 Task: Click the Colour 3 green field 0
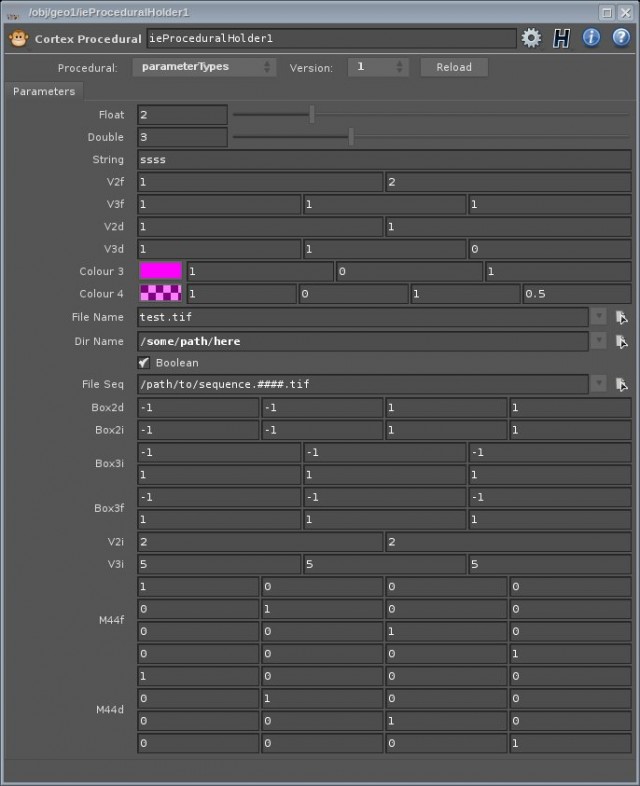coord(409,271)
